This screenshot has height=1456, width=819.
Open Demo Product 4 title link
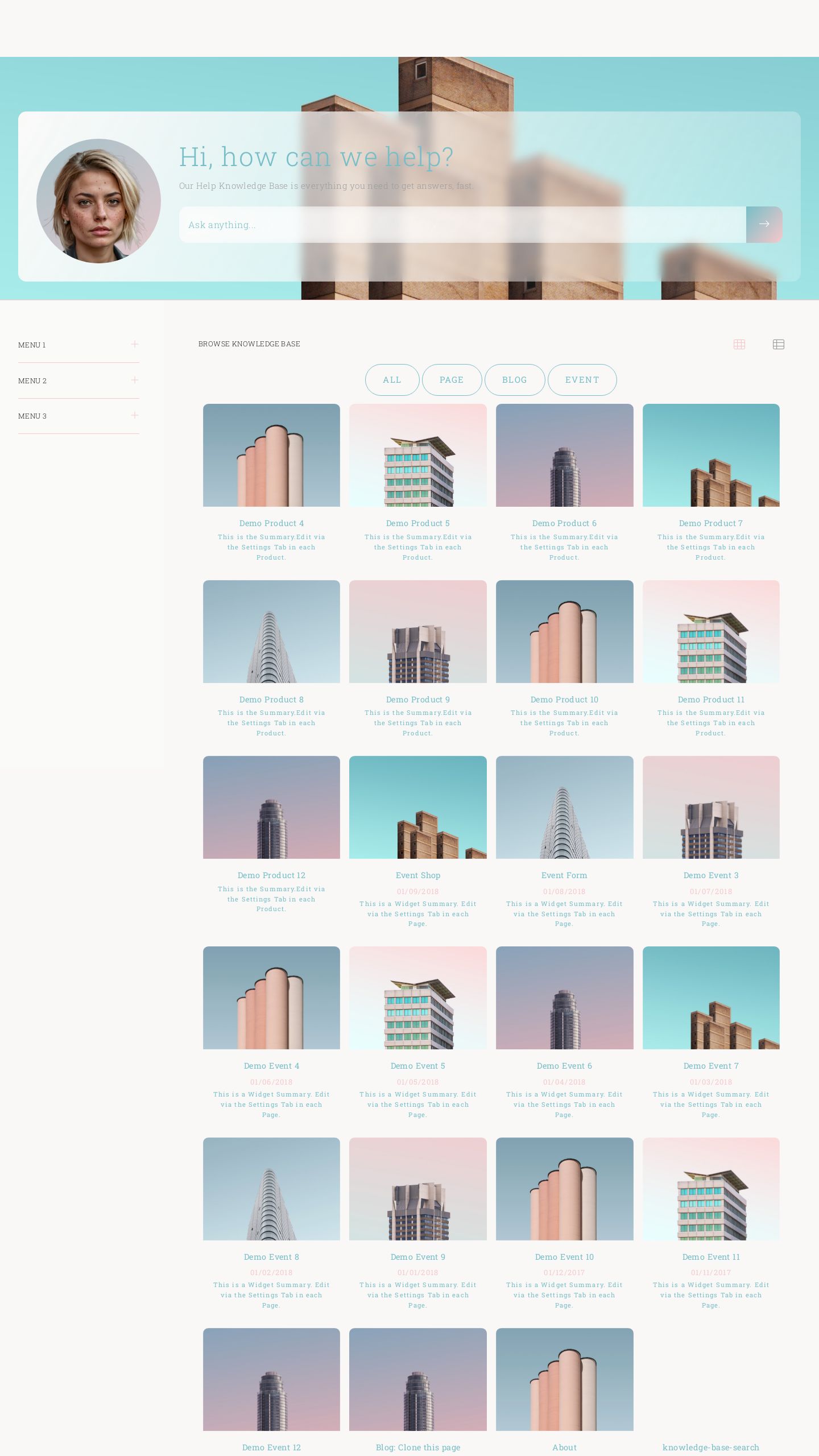point(271,523)
